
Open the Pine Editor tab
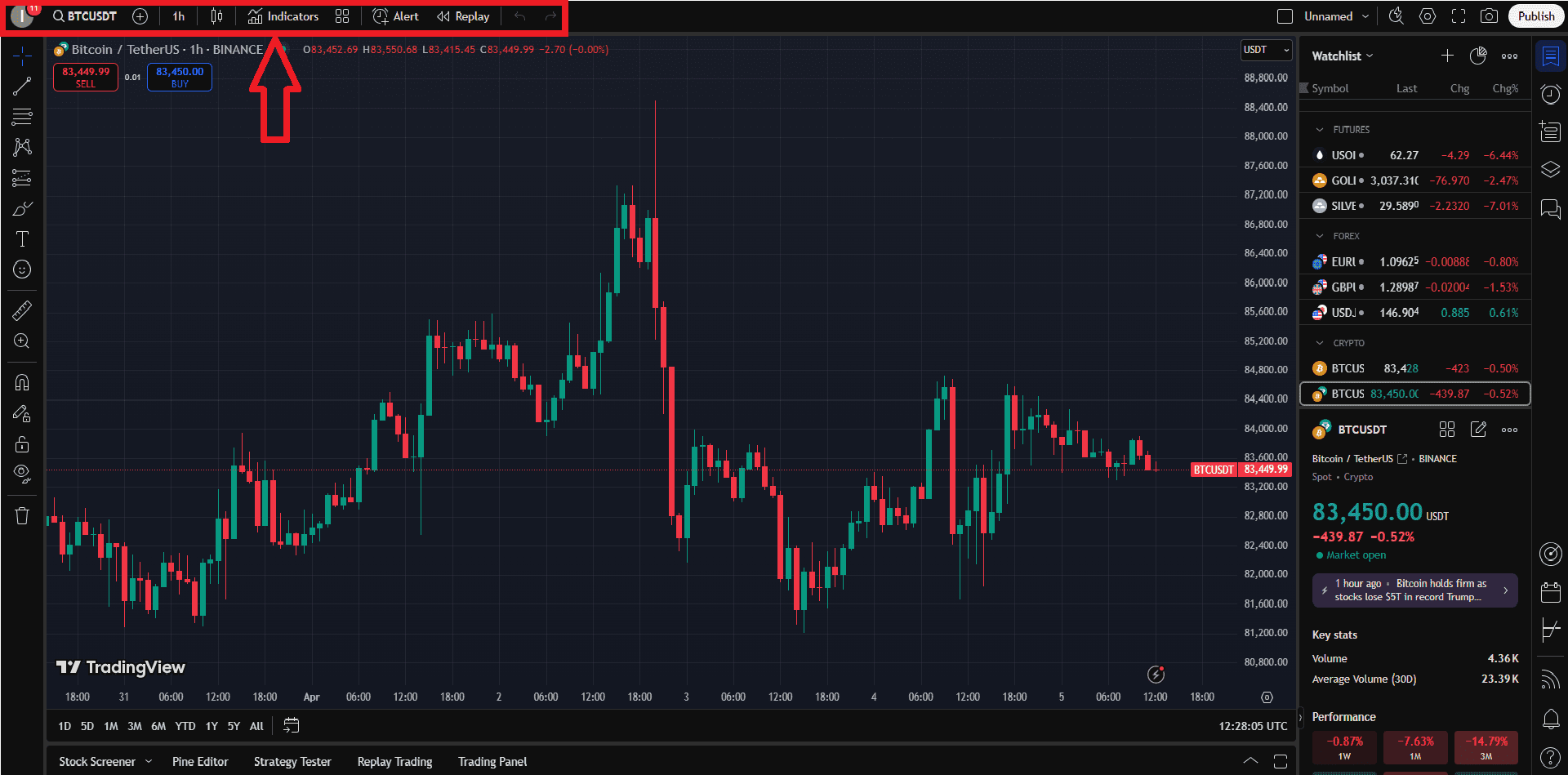pos(200,762)
